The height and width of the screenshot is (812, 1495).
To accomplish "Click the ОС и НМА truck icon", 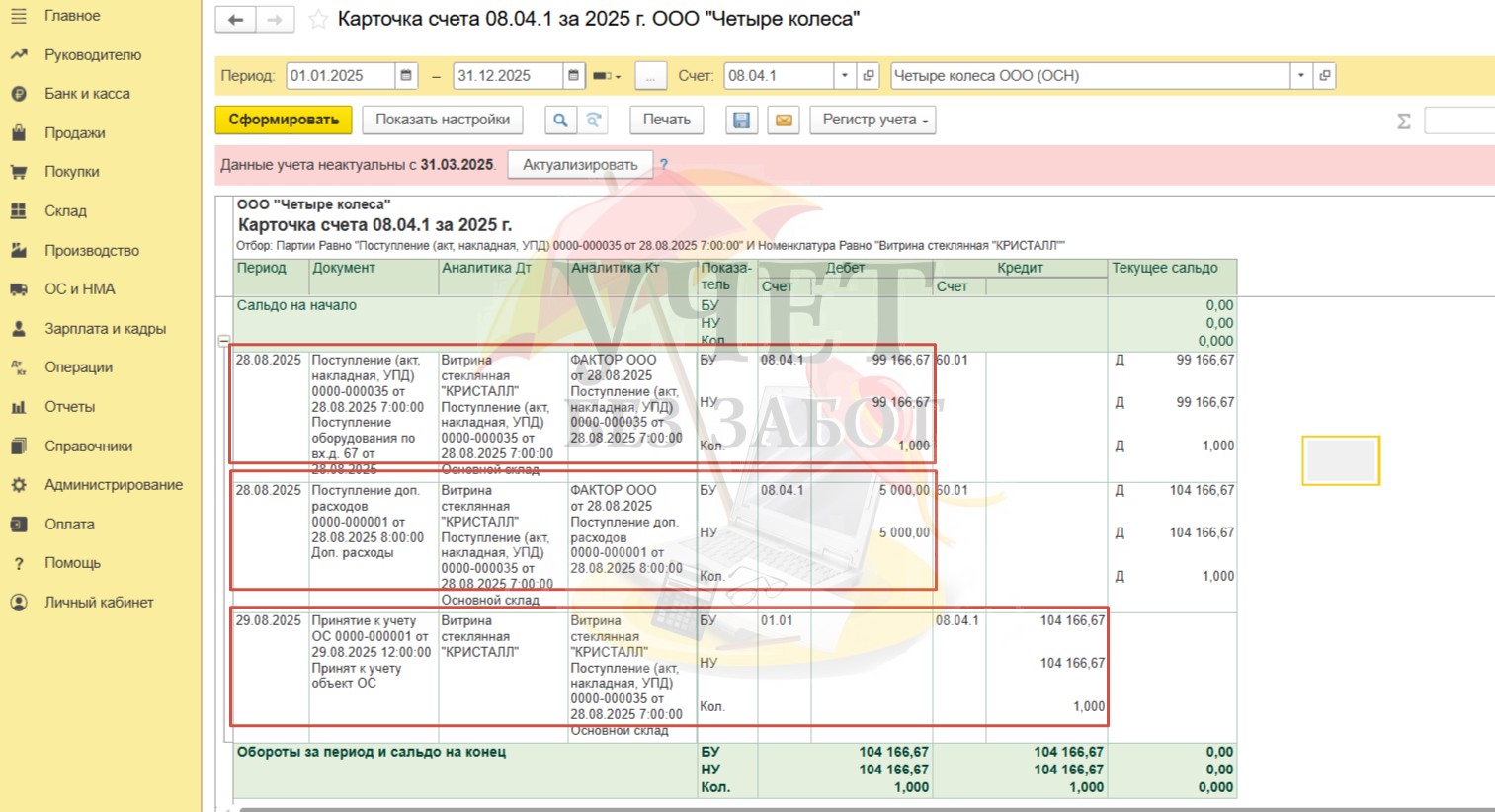I will [19, 289].
